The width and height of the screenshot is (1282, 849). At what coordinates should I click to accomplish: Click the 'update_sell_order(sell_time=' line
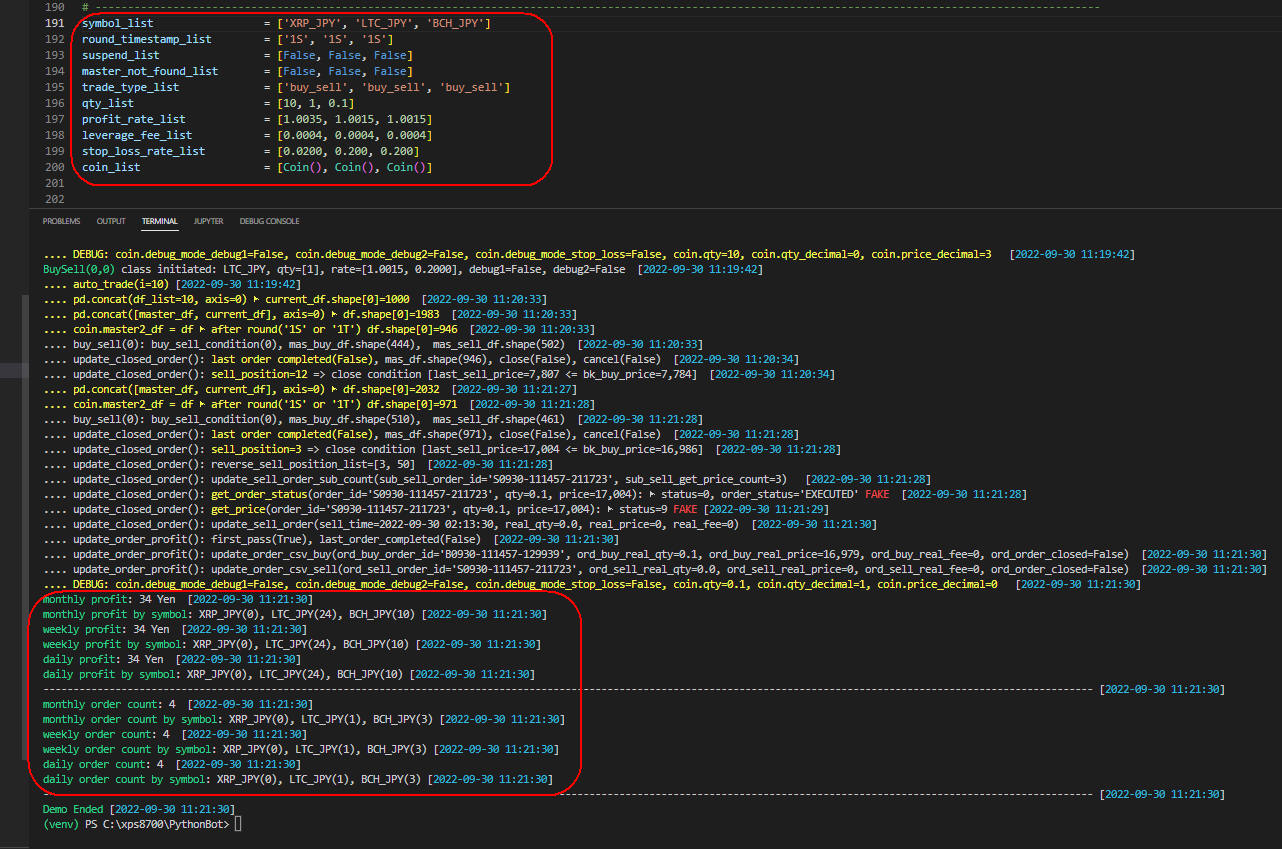(x=459, y=524)
